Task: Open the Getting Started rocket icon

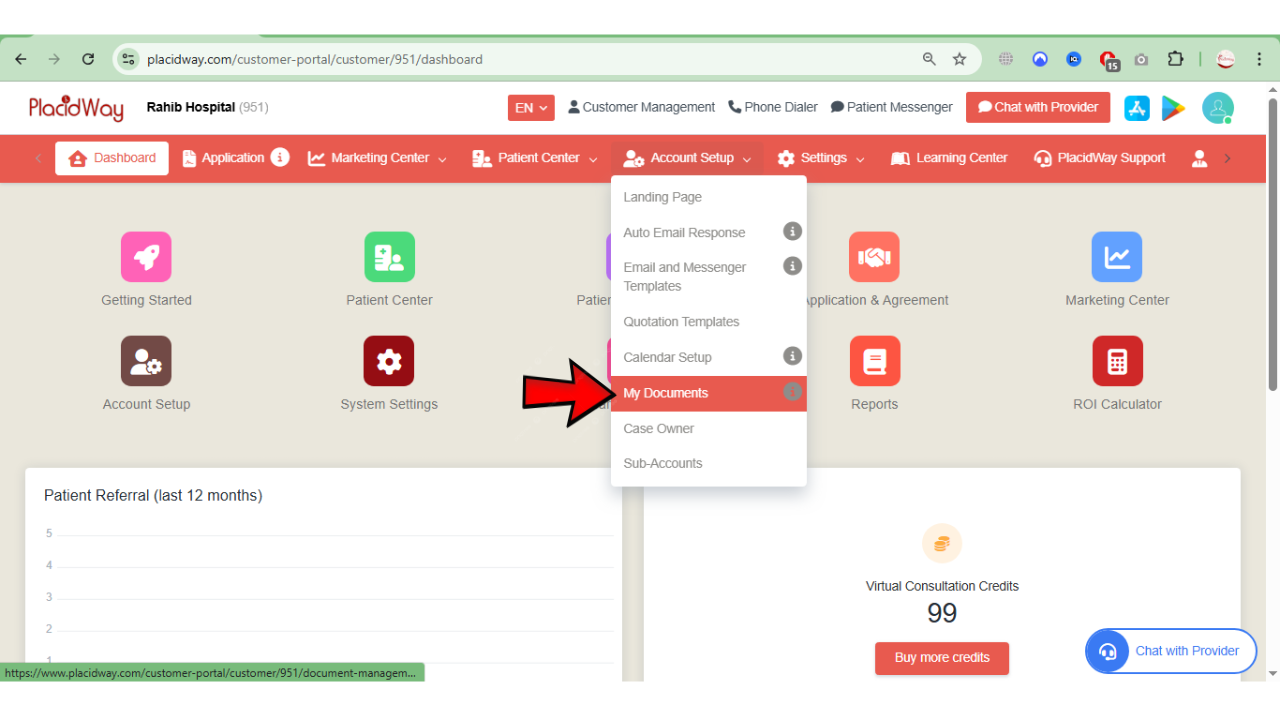Action: pos(146,257)
